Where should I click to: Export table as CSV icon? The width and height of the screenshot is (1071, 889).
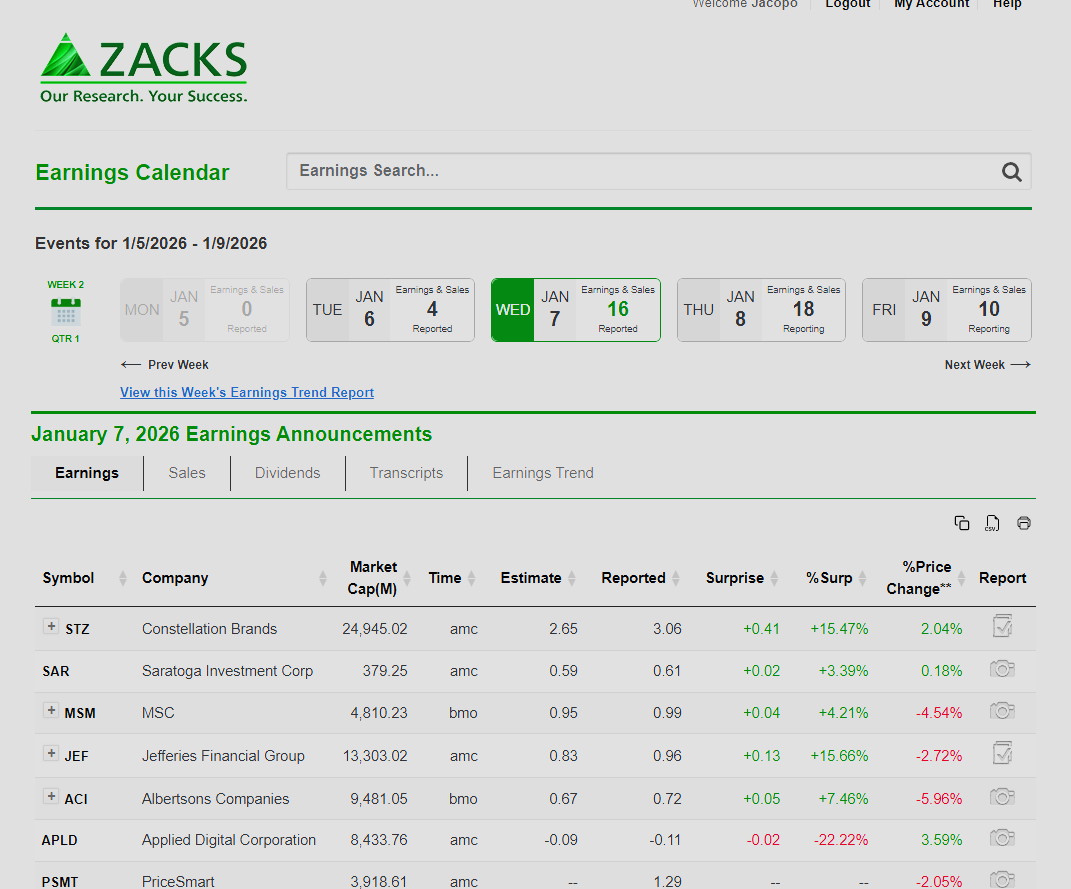coord(992,523)
